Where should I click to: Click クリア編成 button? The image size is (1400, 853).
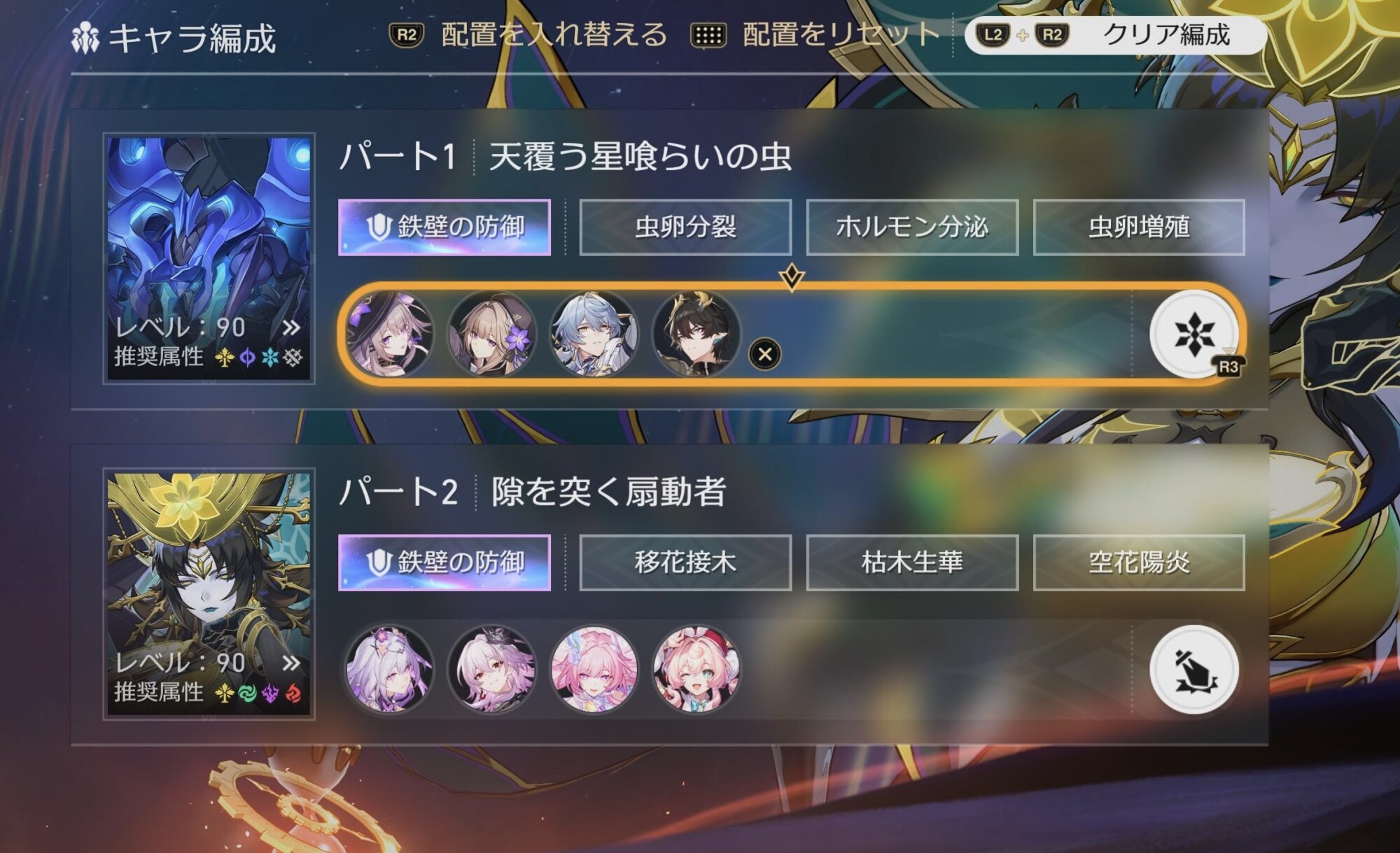1116,35
